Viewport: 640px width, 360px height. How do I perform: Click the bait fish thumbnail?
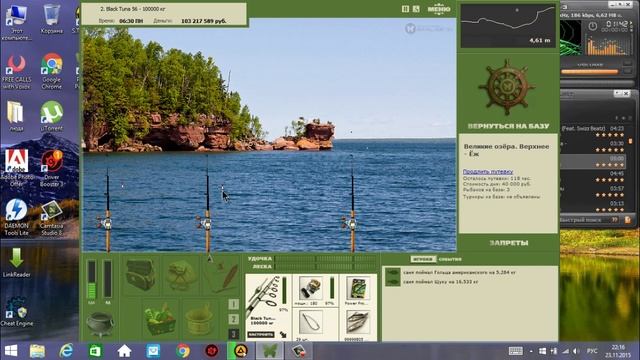click(x=358, y=322)
